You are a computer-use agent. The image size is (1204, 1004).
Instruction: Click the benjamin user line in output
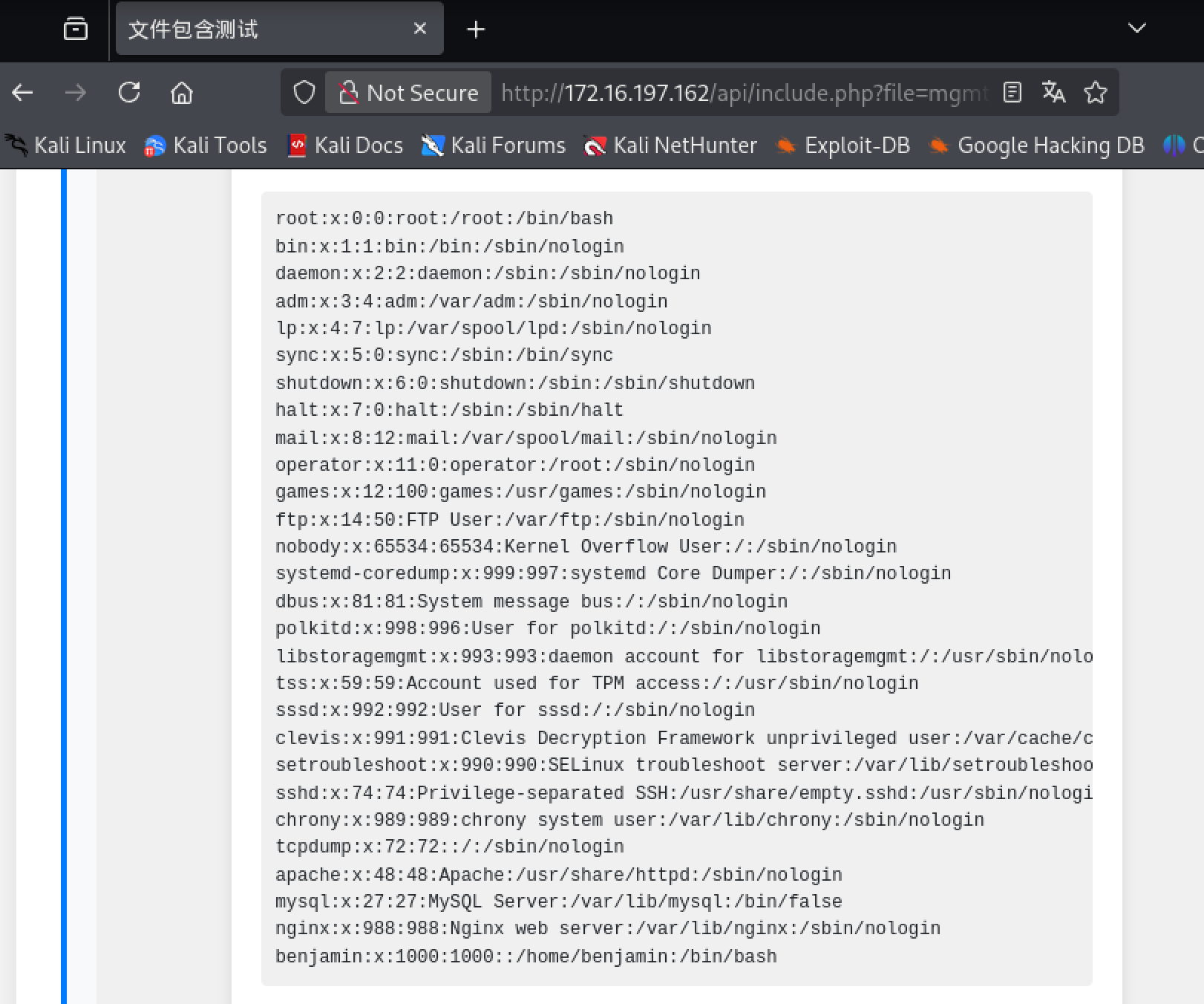click(x=526, y=956)
